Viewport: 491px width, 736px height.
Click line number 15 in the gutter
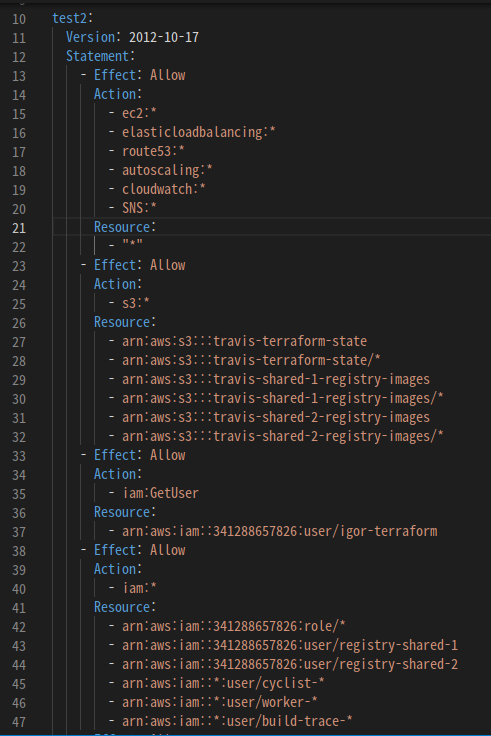19,114
